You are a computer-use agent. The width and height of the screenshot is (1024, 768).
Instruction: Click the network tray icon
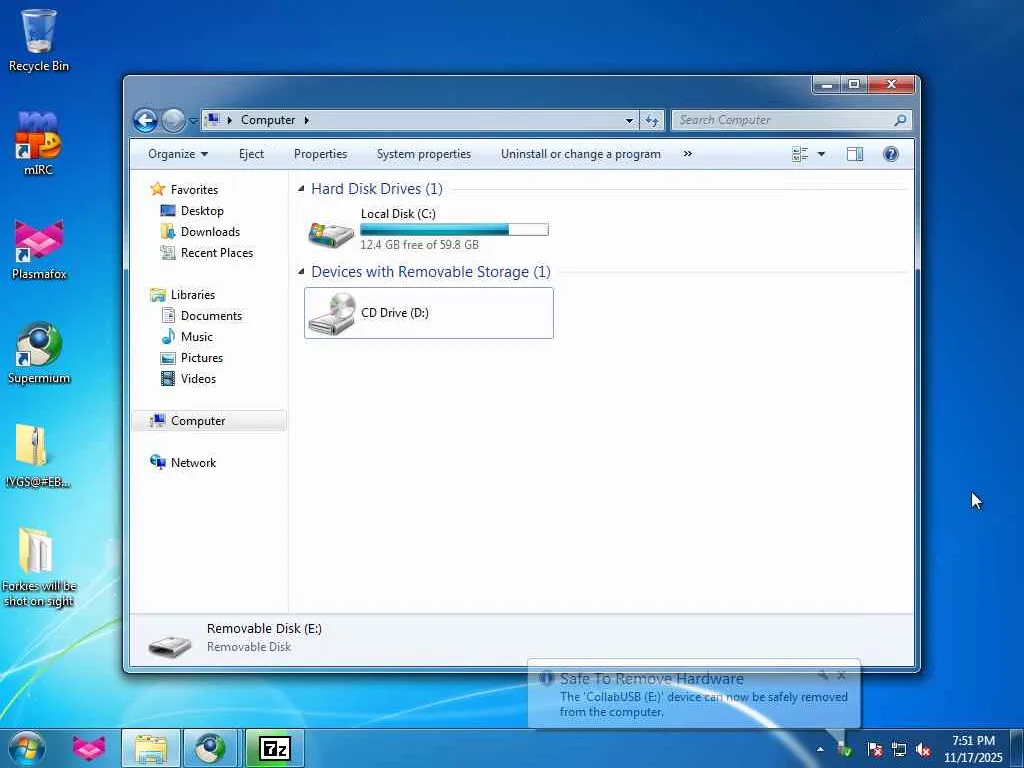tap(899, 750)
